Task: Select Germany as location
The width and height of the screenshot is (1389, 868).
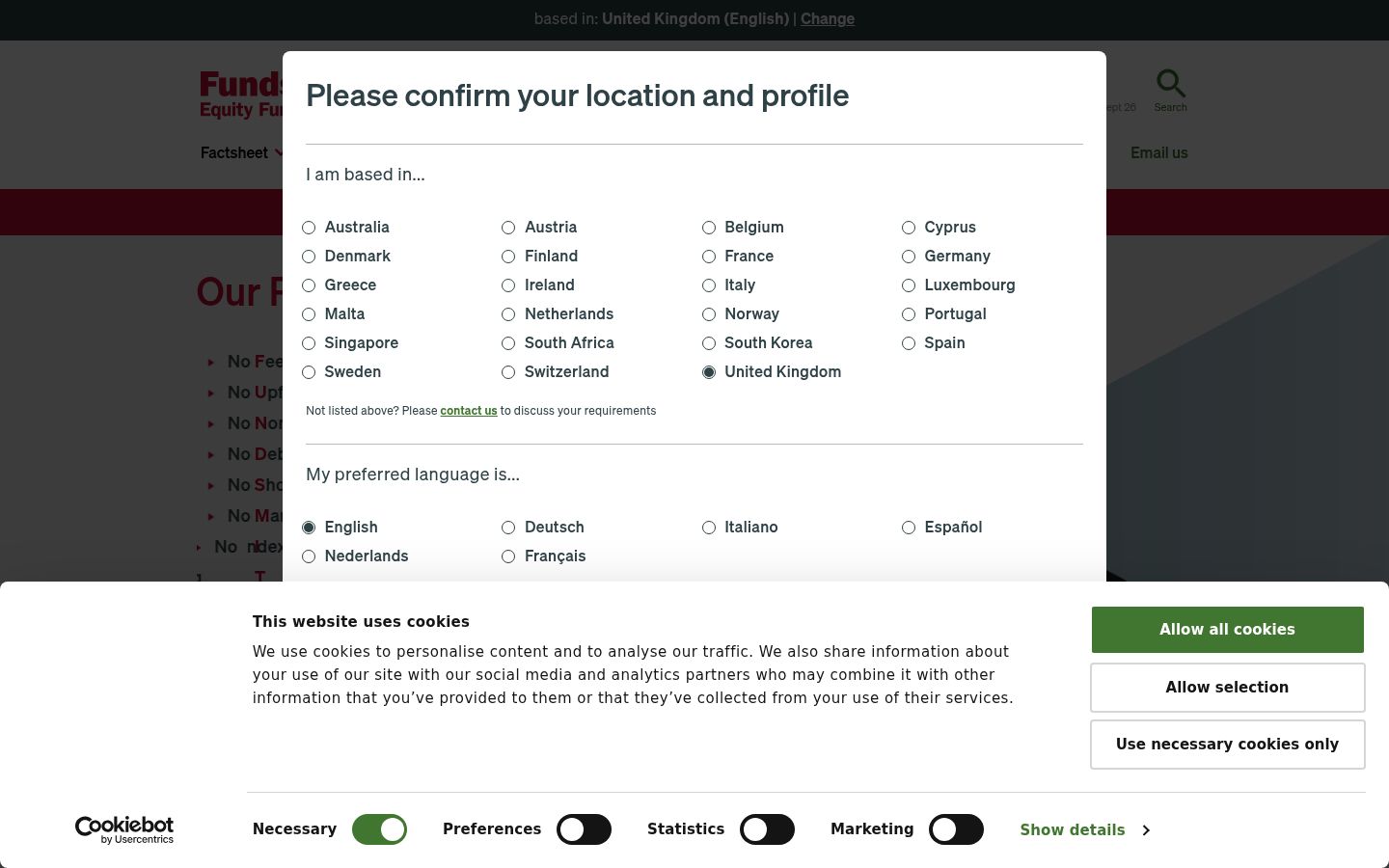Action: 909,257
